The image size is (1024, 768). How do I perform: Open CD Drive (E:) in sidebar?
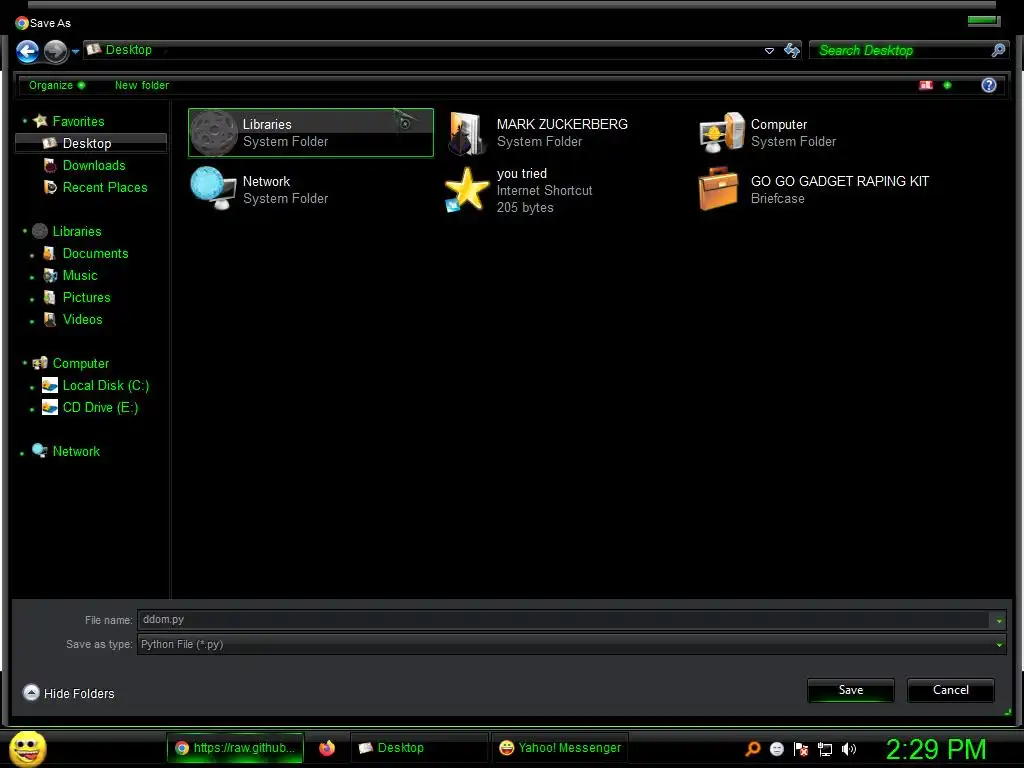pyautogui.click(x=100, y=408)
